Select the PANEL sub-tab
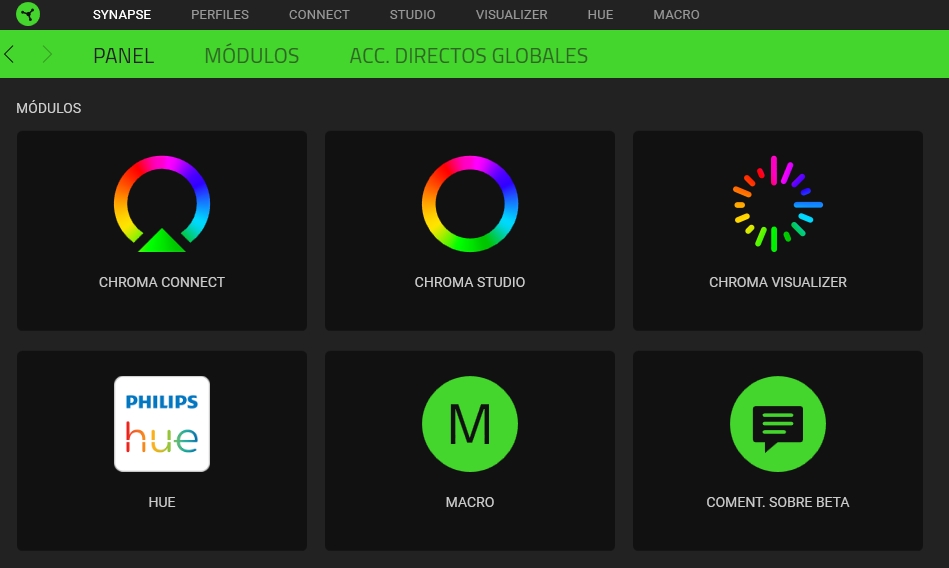This screenshot has width=949, height=568. pos(123,56)
